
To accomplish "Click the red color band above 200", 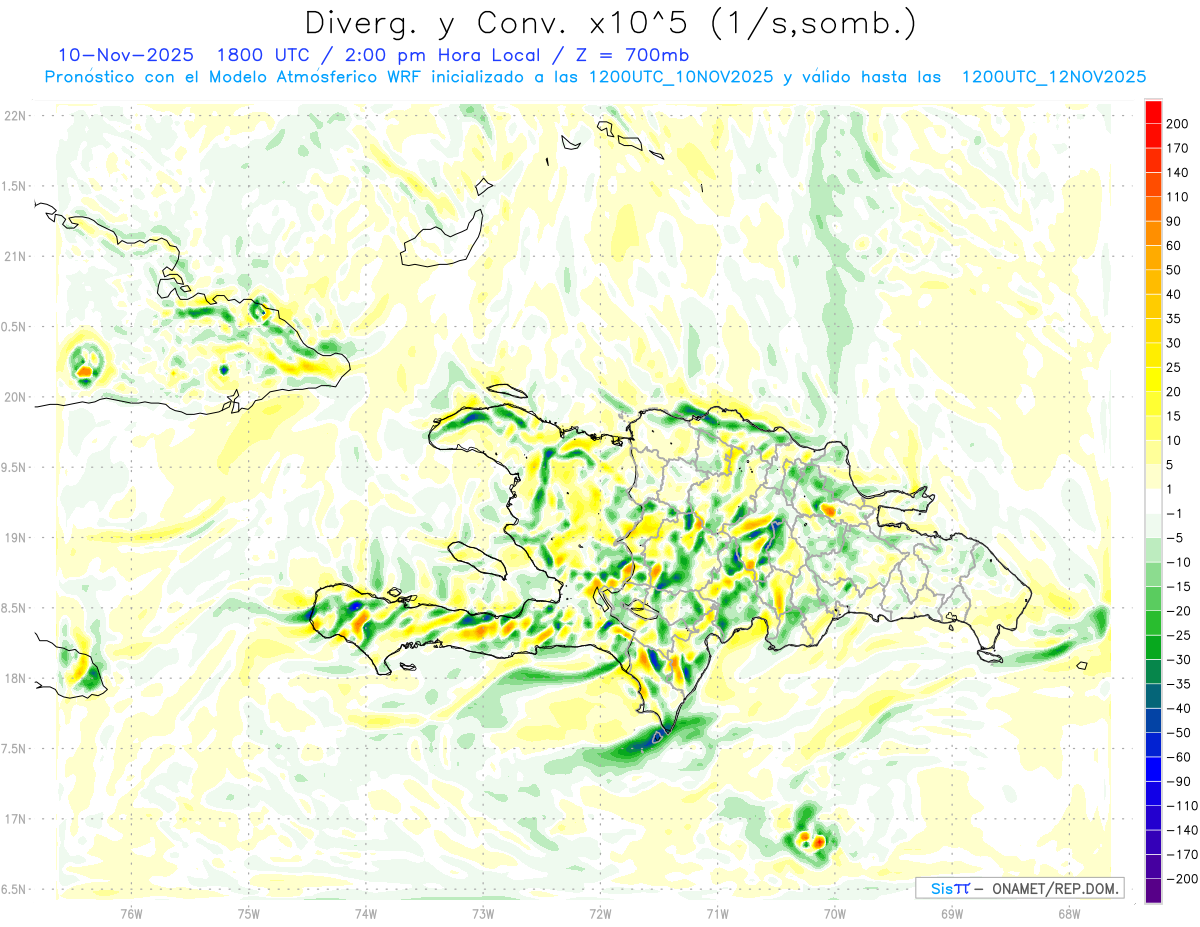I will [1153, 112].
